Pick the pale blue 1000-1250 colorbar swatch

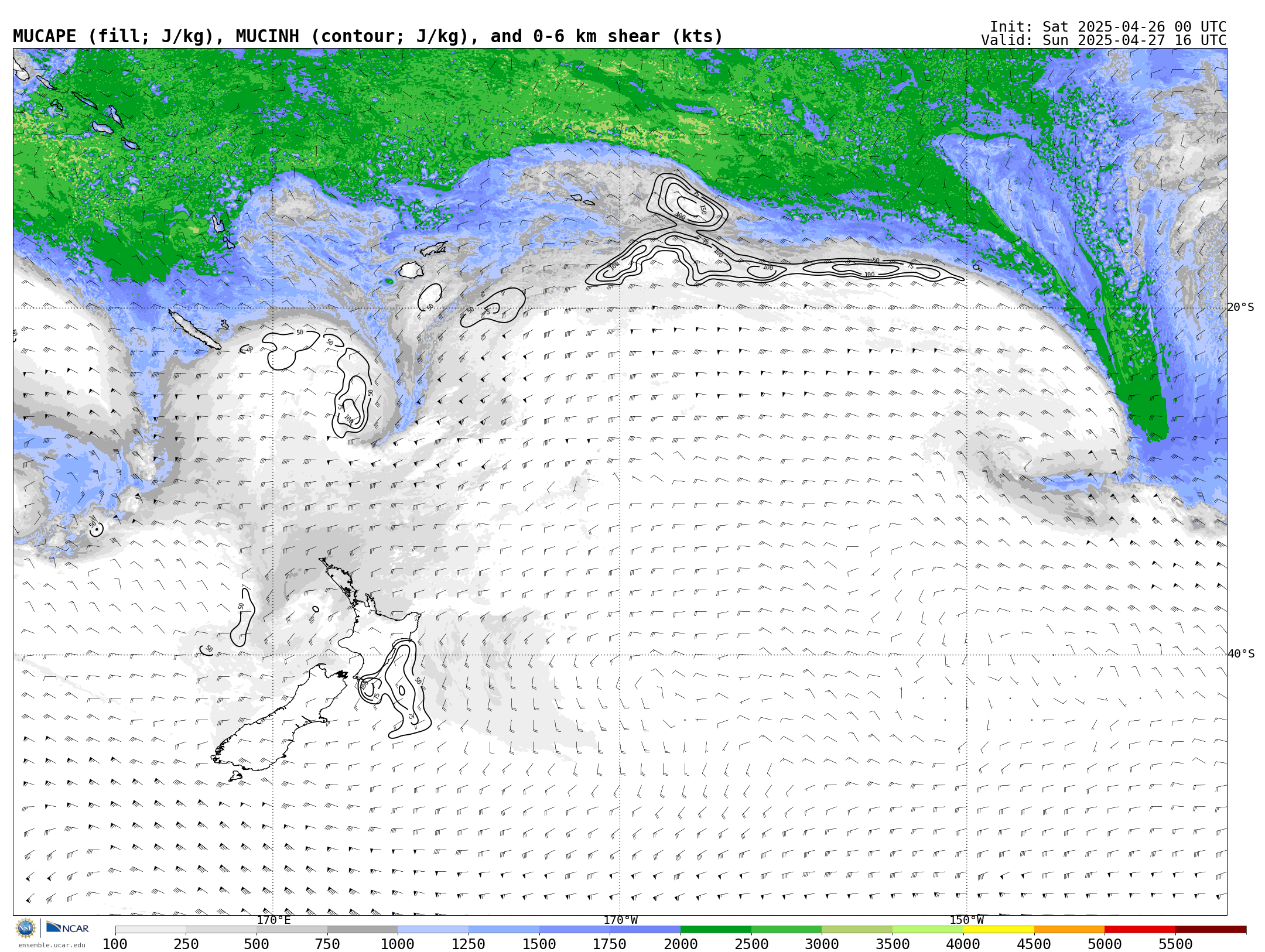[x=433, y=929]
